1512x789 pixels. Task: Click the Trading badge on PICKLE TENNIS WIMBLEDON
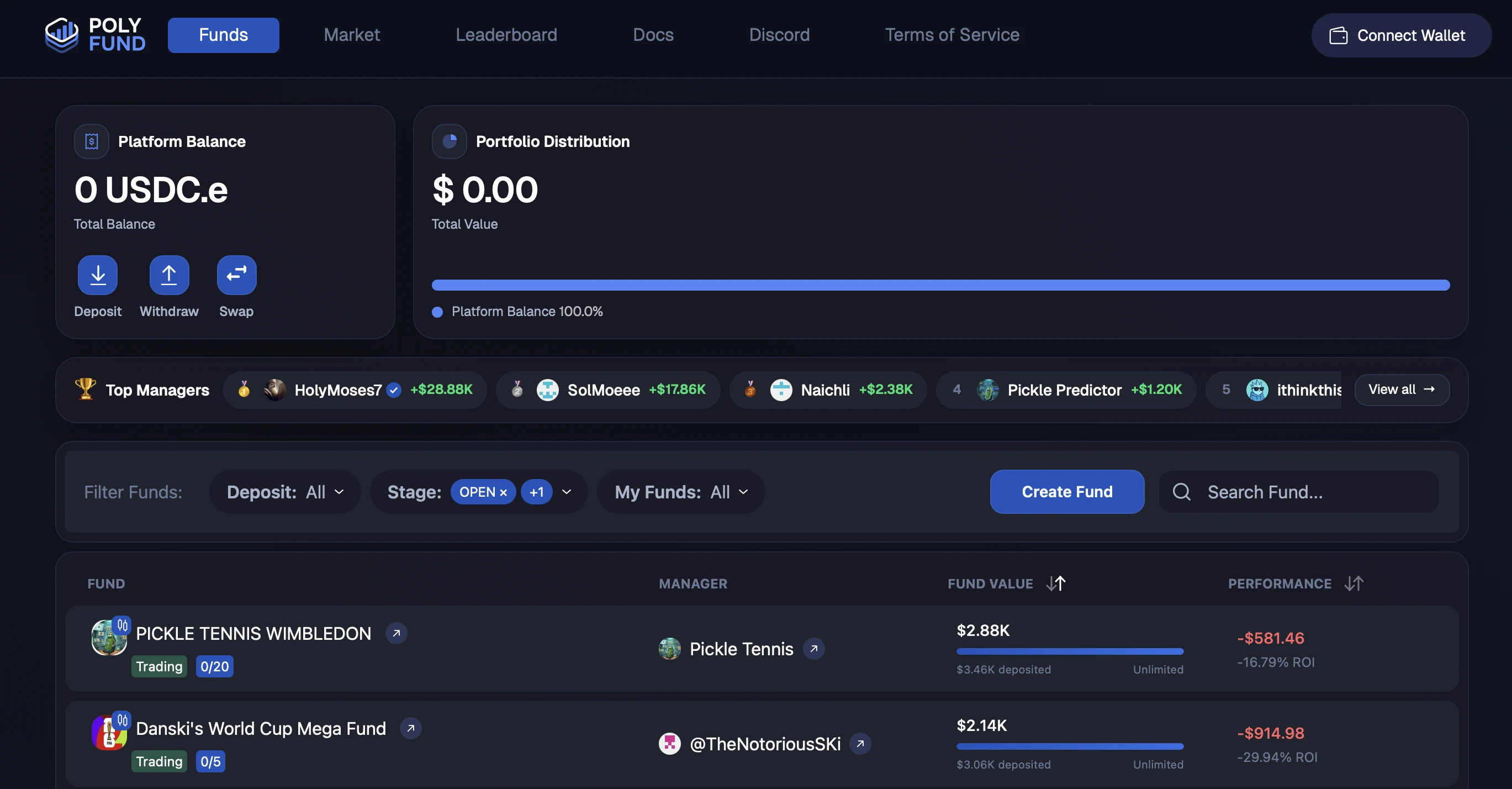[x=159, y=666]
